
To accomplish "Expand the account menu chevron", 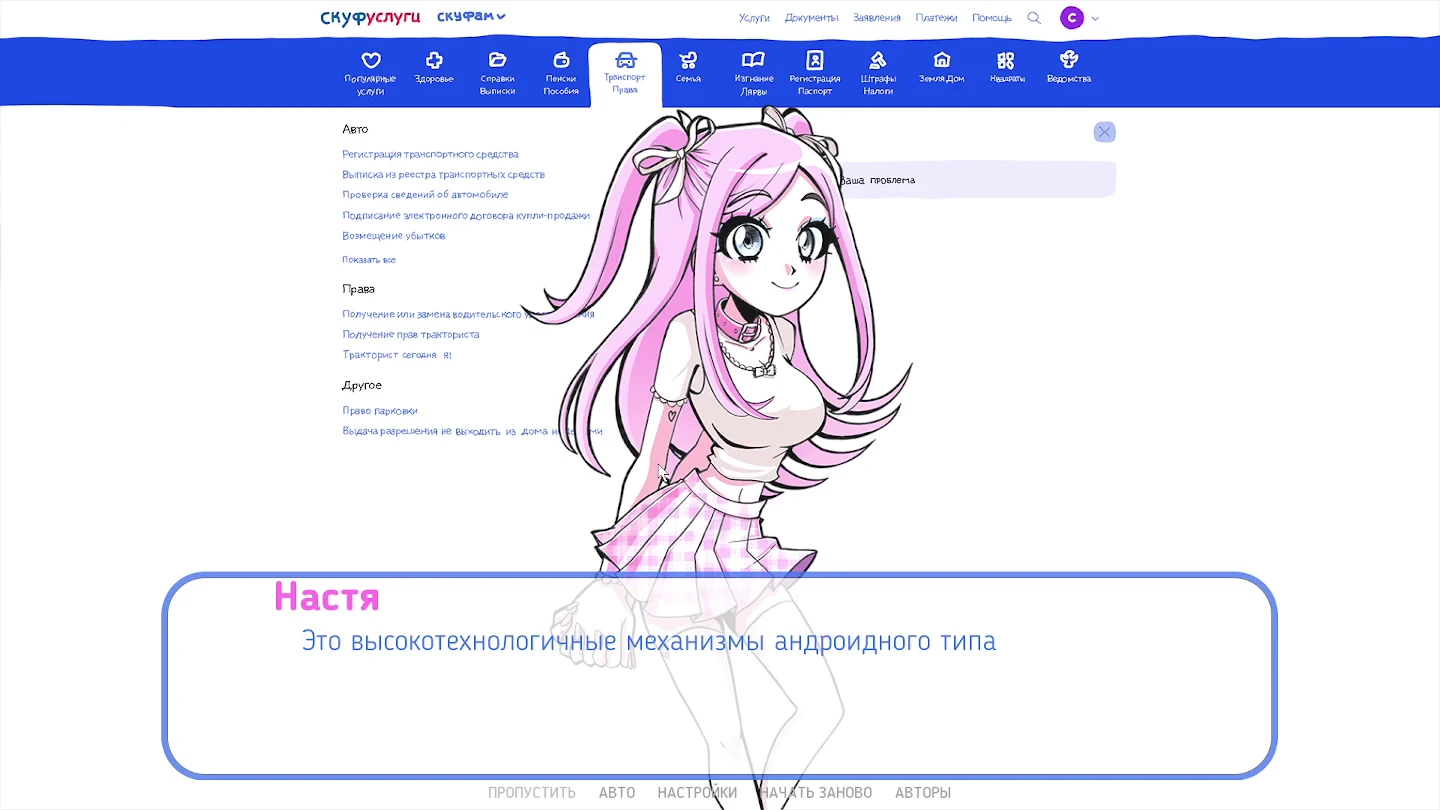I will [x=1095, y=18].
